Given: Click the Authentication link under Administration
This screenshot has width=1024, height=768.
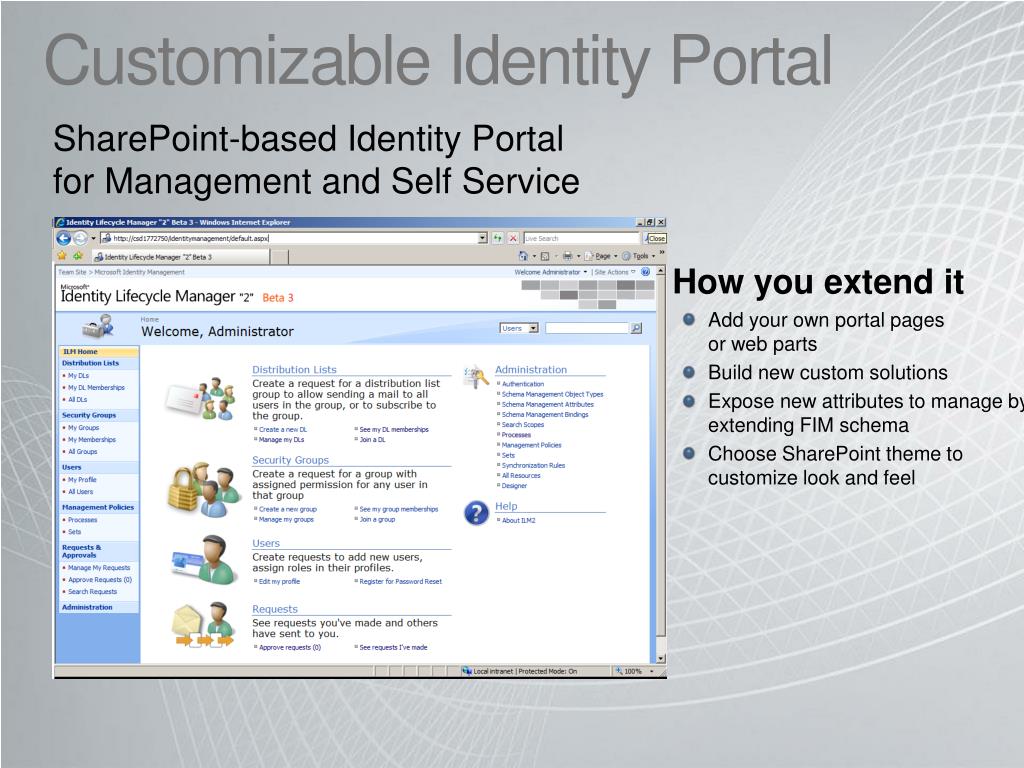Looking at the screenshot, I should (x=522, y=385).
